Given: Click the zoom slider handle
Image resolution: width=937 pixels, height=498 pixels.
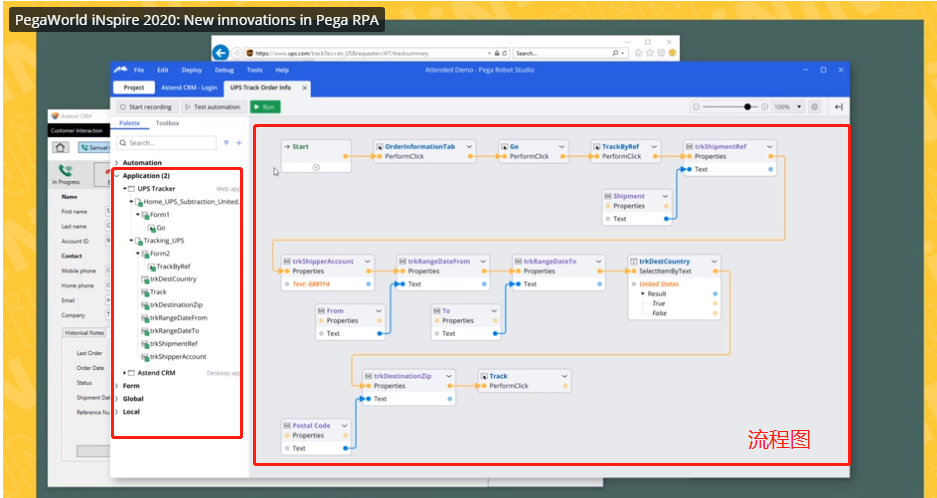Looking at the screenshot, I should pyautogui.click(x=747, y=107).
